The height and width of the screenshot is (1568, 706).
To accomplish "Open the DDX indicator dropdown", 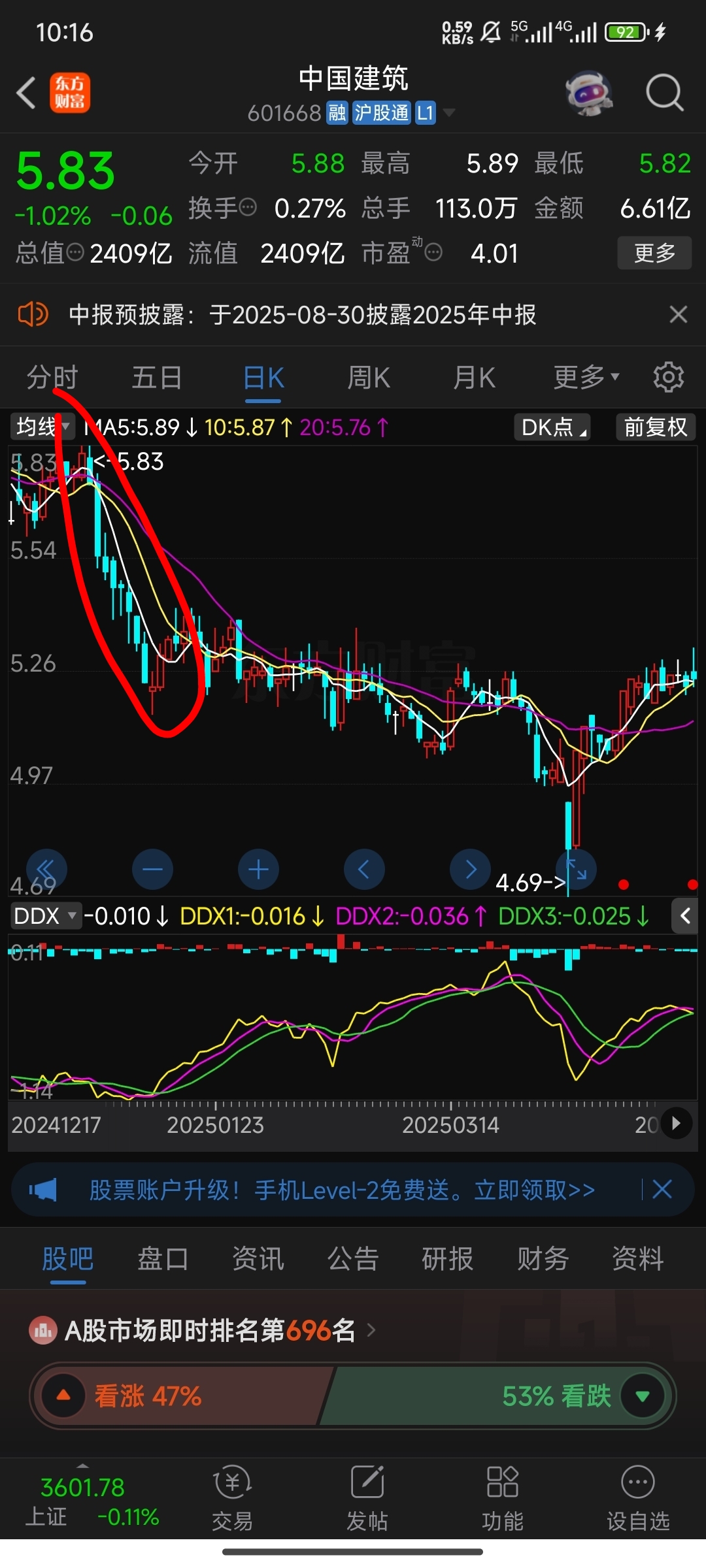I will pos(46,916).
